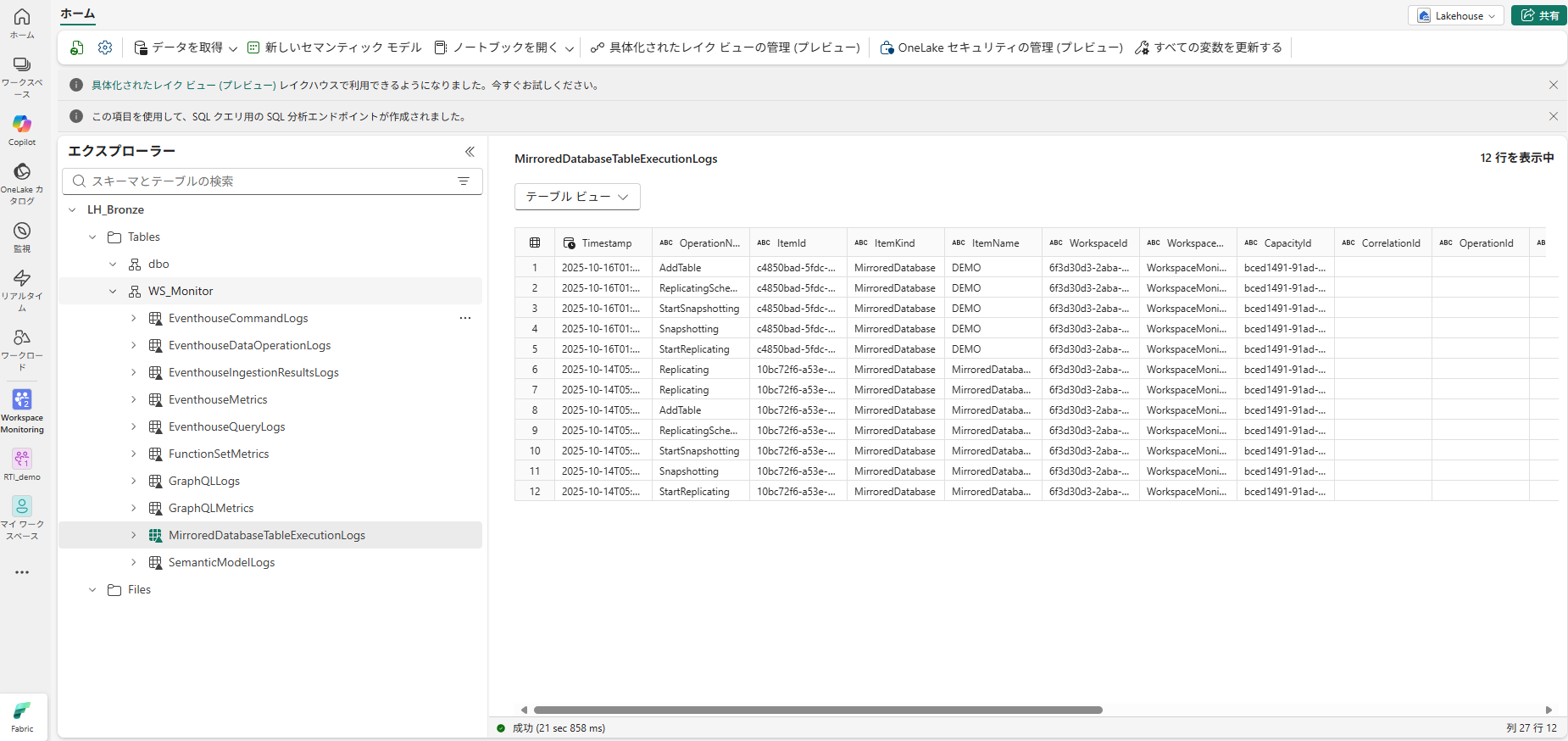The height and width of the screenshot is (741, 1568).
Task: Open the Workspaces navigation icon
Action: (22, 76)
